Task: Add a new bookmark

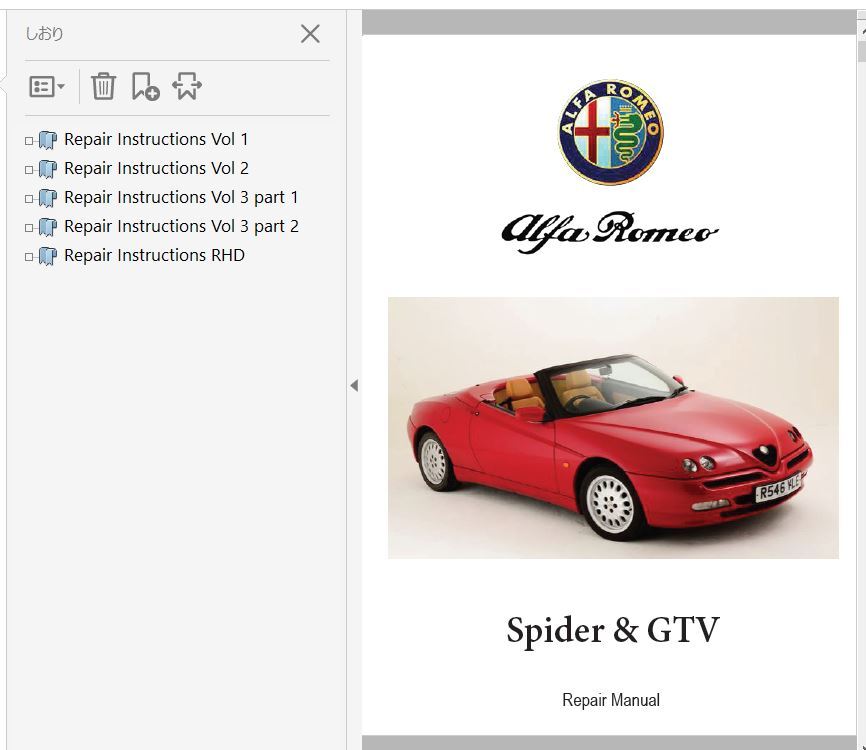Action: click(145, 86)
